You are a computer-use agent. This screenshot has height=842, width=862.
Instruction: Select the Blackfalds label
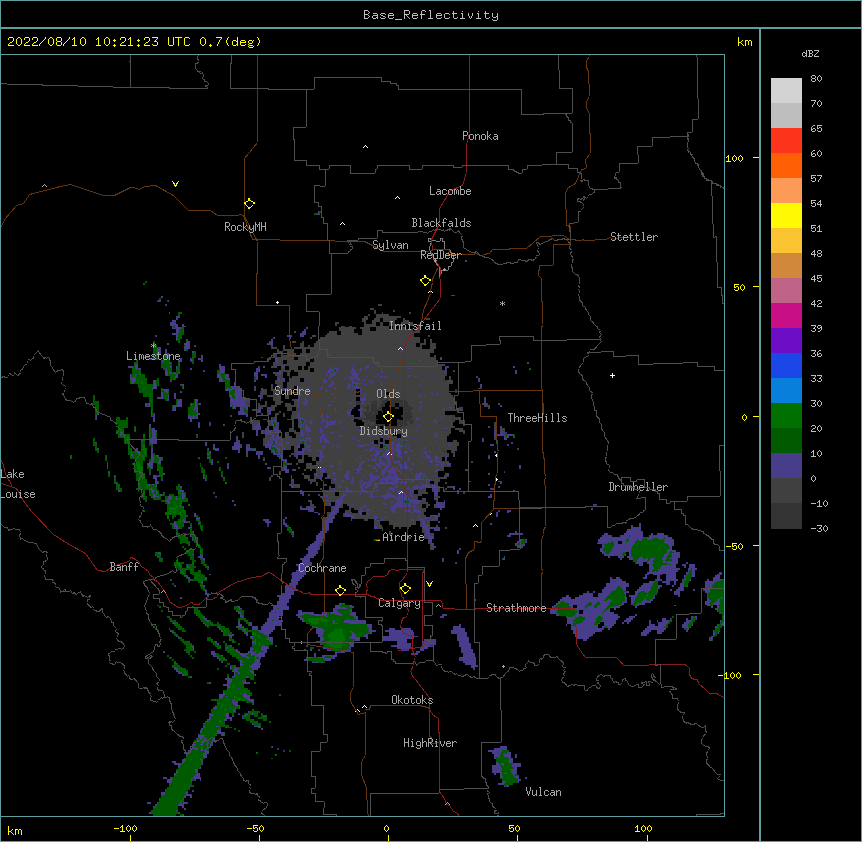pyautogui.click(x=441, y=223)
